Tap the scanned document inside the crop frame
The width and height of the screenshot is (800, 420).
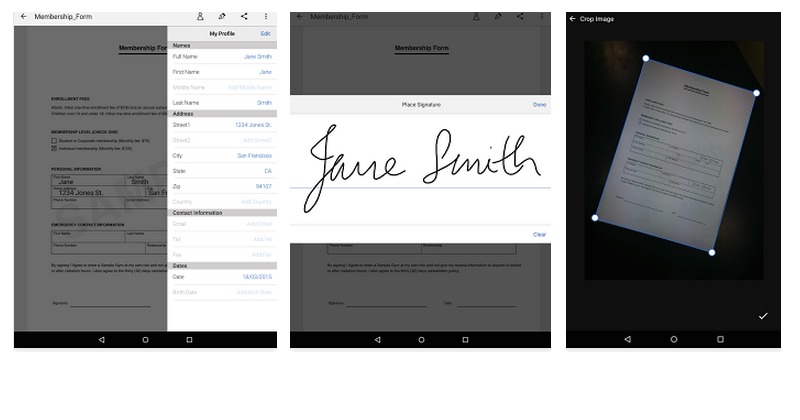point(676,156)
